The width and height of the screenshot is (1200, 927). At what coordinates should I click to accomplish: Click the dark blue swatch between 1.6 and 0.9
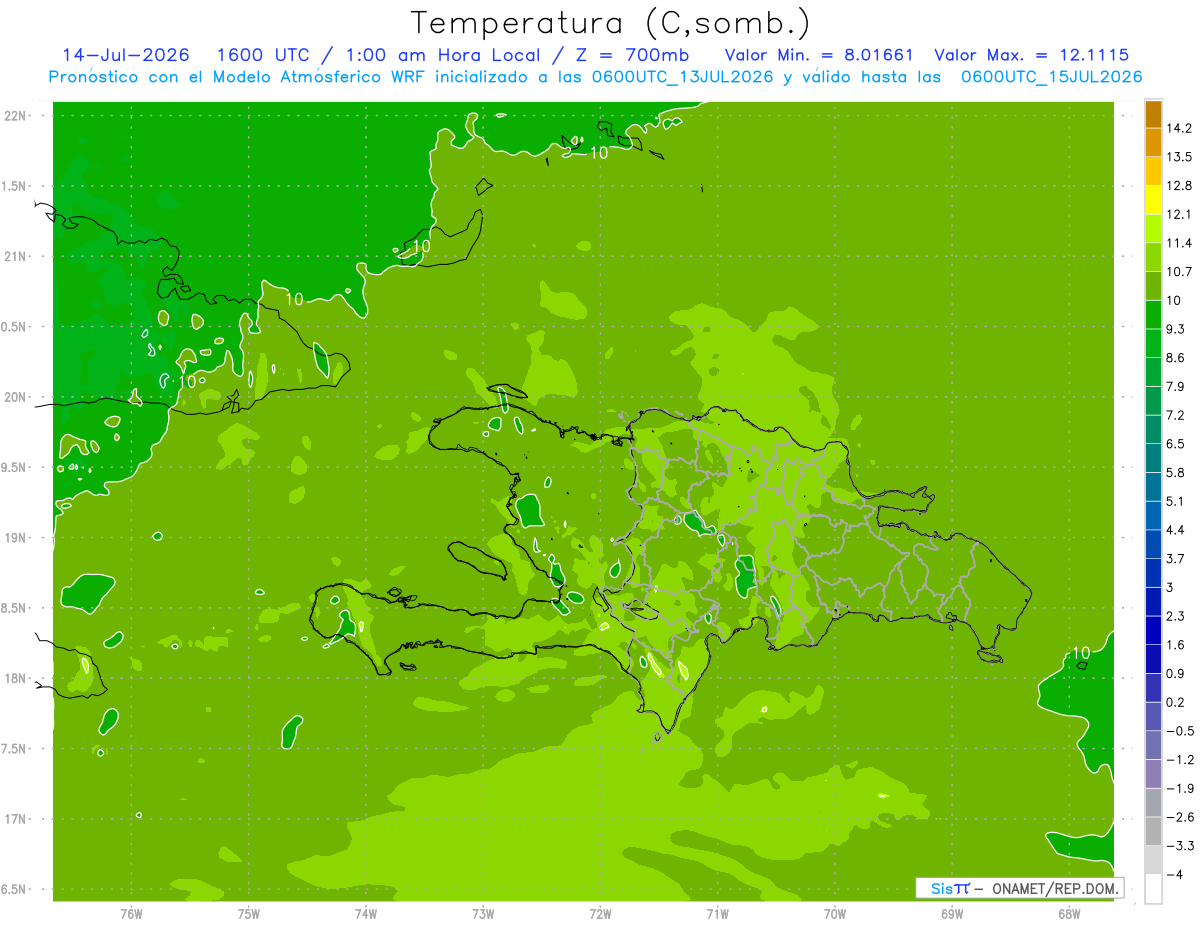pos(1153,659)
